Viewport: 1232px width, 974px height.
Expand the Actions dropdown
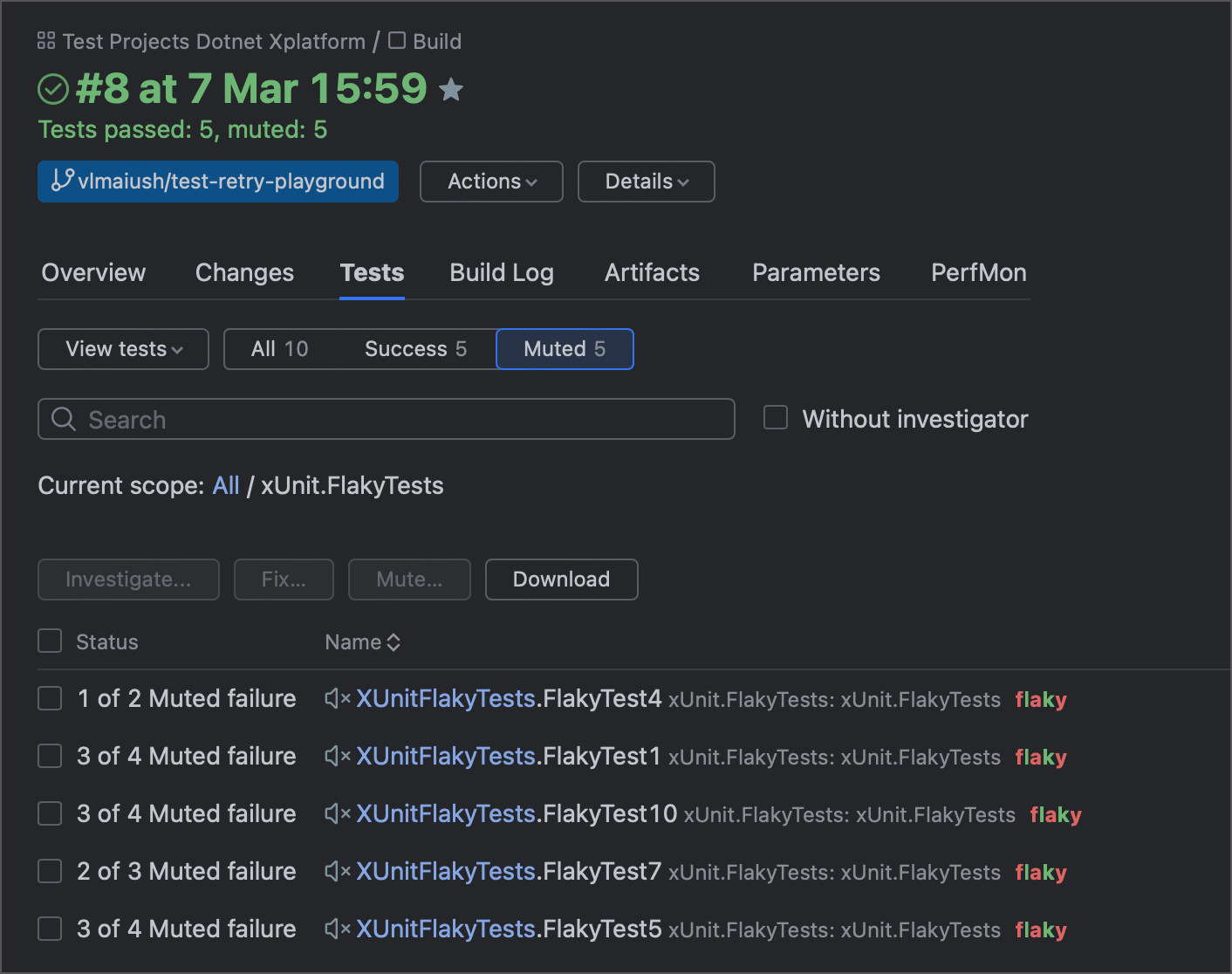[491, 182]
